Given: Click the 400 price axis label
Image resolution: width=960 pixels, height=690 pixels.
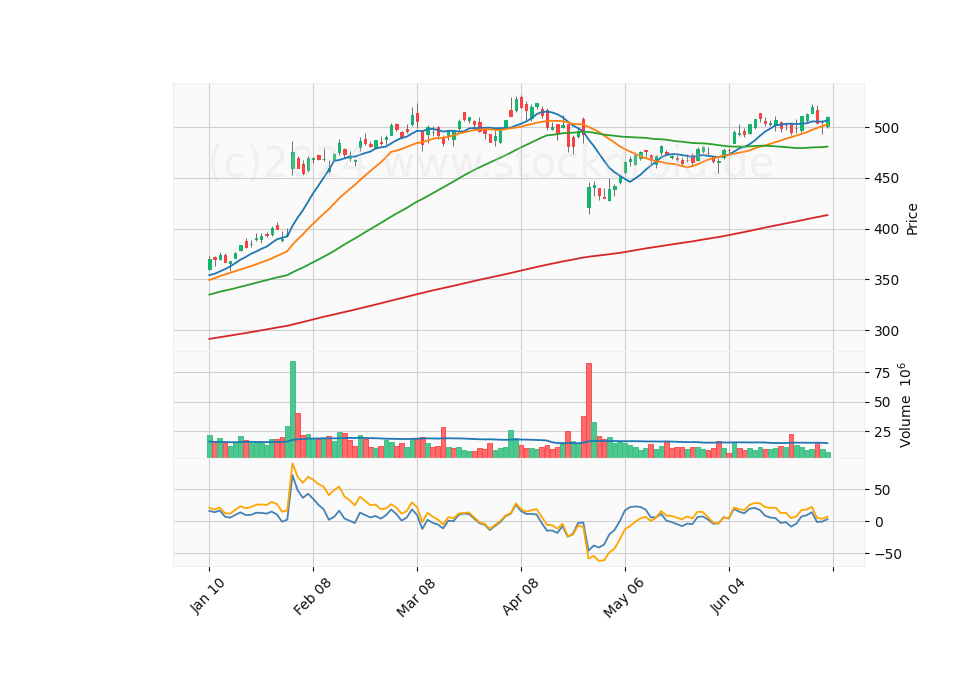Looking at the screenshot, I should click(x=887, y=230).
